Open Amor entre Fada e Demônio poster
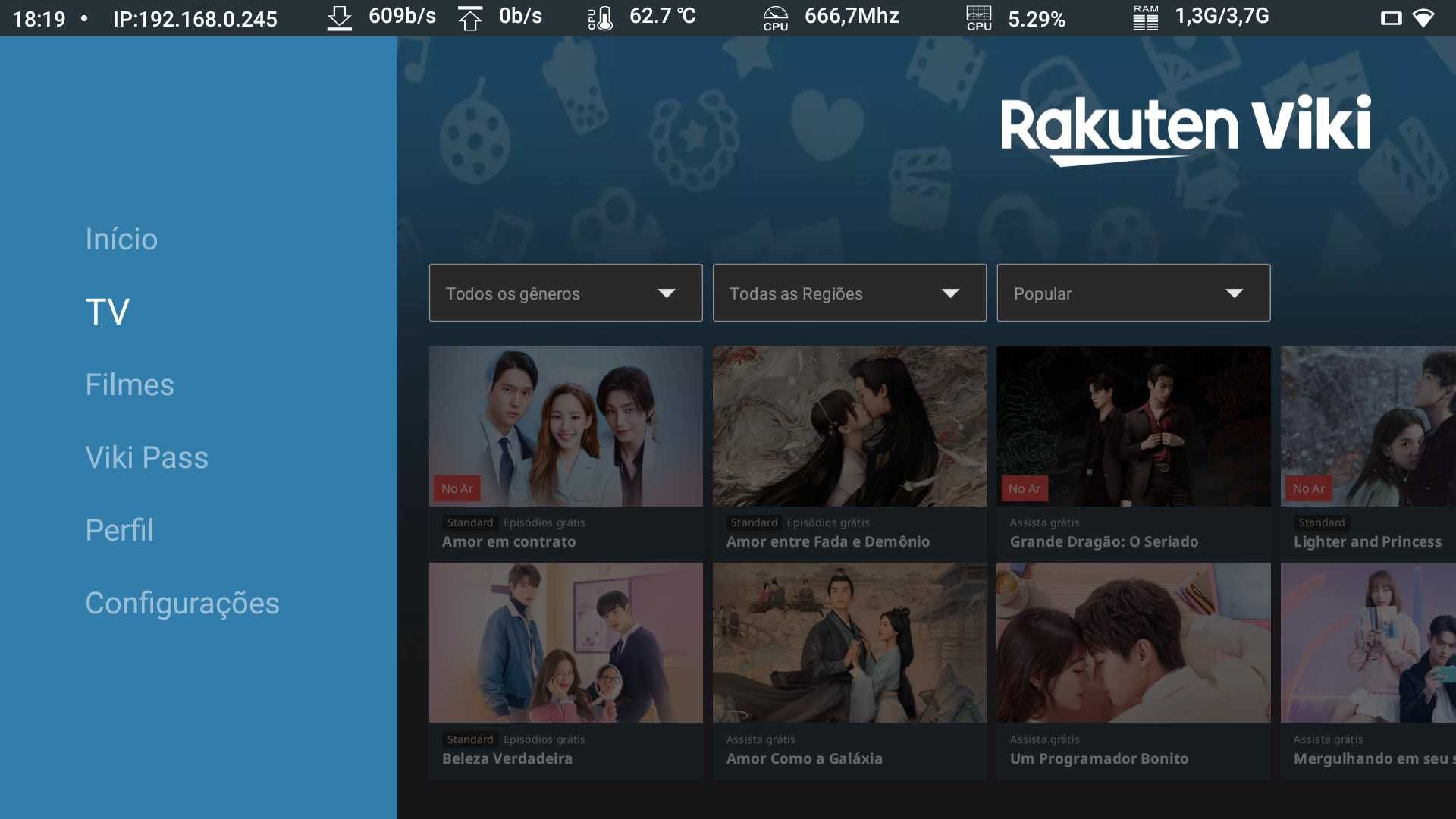1456x819 pixels. tap(849, 426)
